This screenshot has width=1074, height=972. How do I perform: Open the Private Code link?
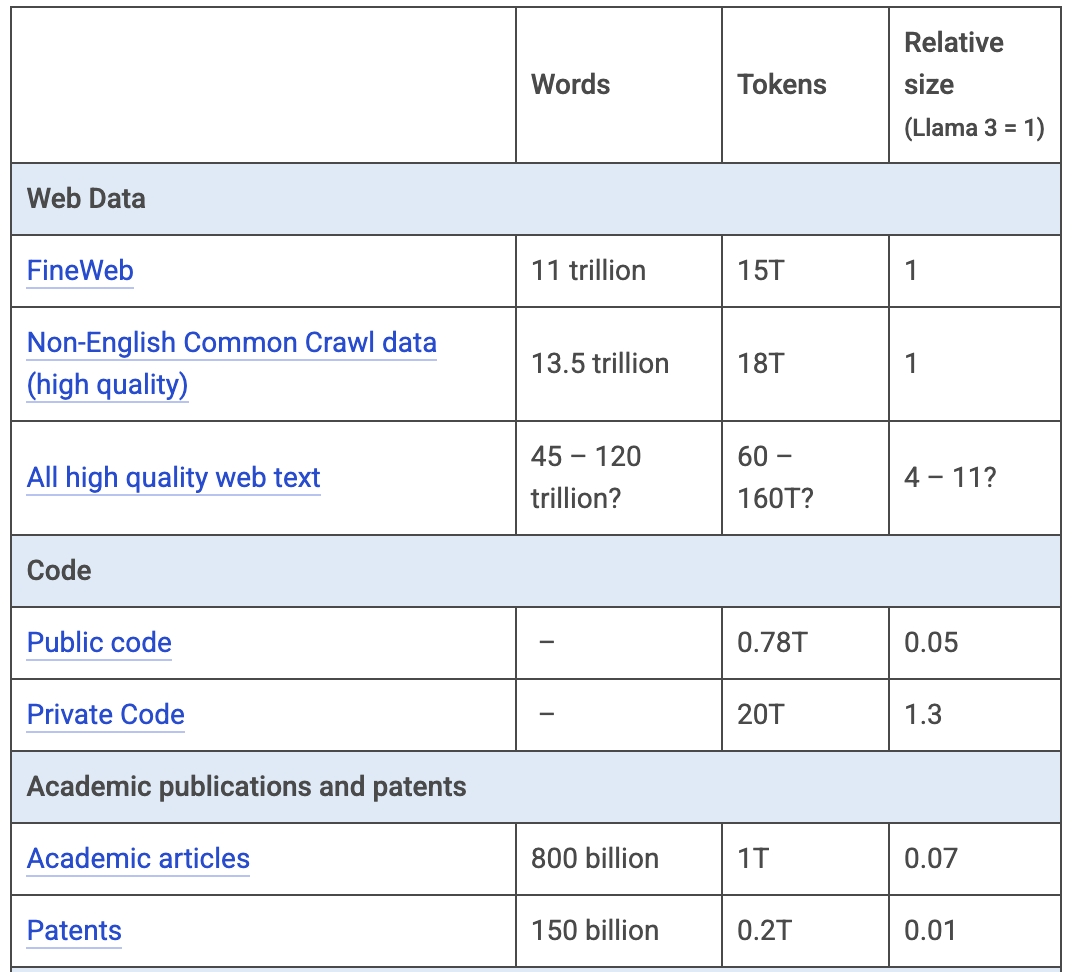(x=105, y=714)
